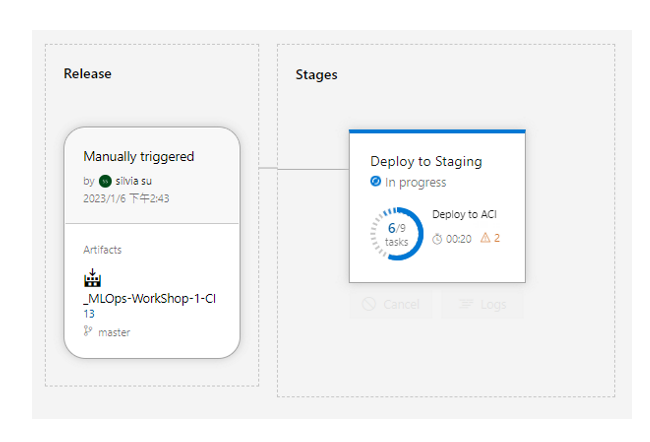Click the blue In progress status icon

[376, 182]
